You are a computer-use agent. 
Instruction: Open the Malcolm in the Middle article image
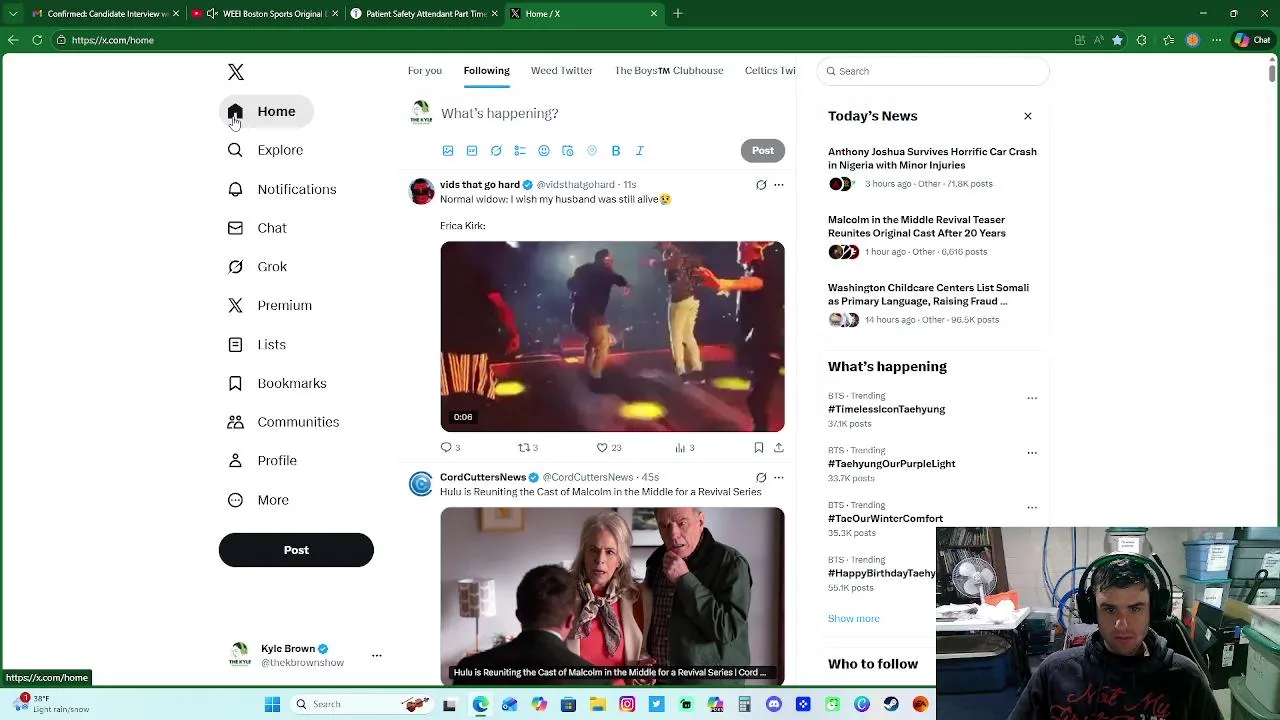tap(612, 596)
